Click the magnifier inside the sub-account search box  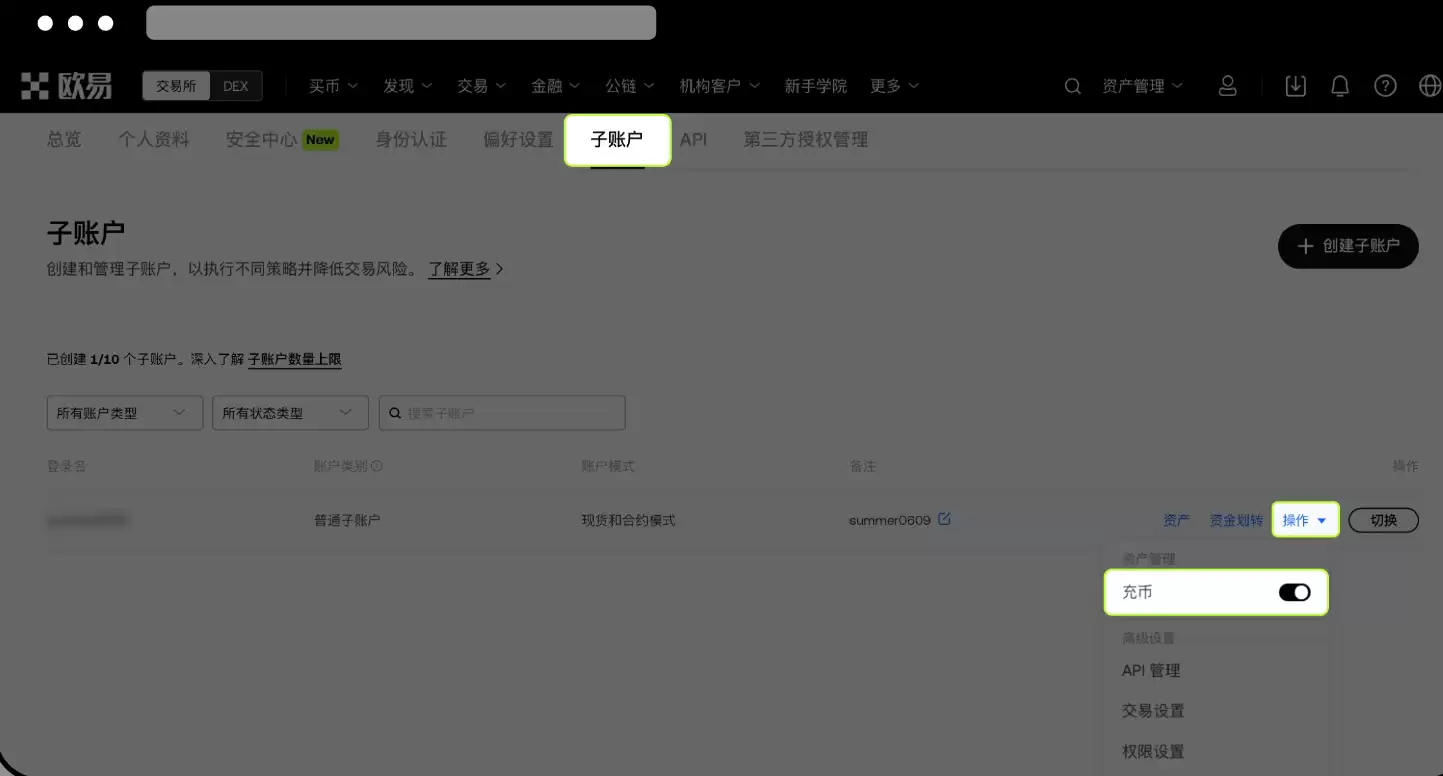395,412
